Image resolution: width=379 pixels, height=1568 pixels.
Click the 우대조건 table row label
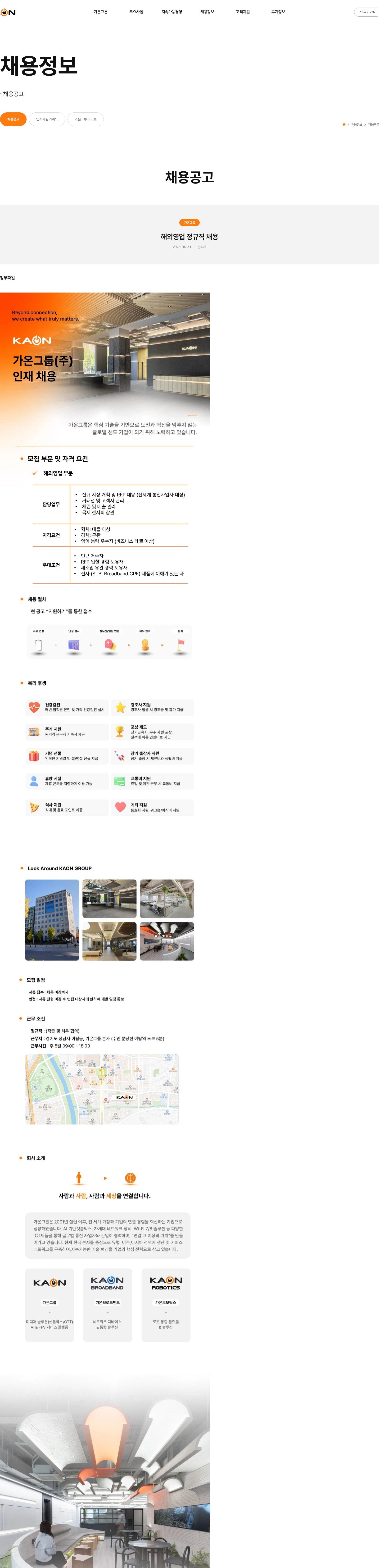51,565
